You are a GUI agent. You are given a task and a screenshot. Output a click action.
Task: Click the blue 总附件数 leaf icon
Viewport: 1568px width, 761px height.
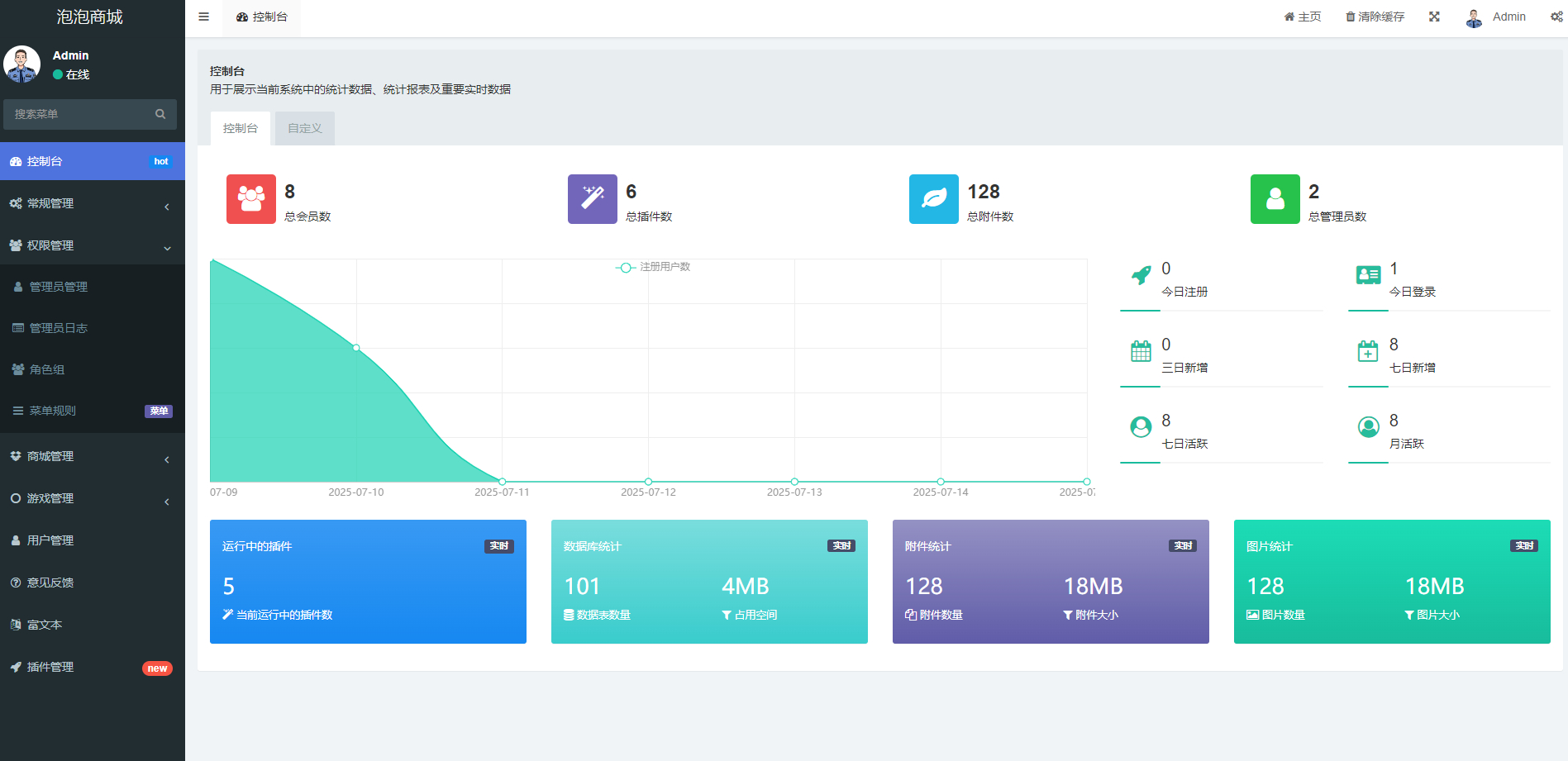click(x=934, y=199)
